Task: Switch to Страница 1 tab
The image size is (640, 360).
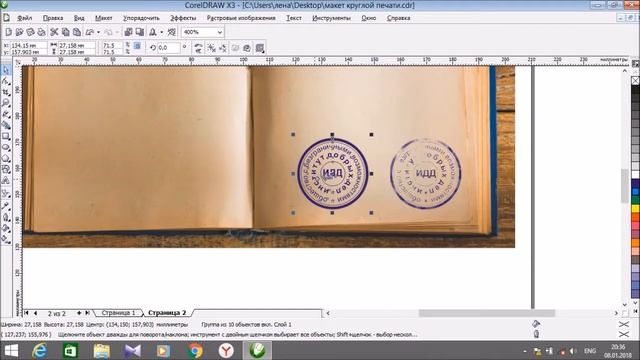Action: 118,313
